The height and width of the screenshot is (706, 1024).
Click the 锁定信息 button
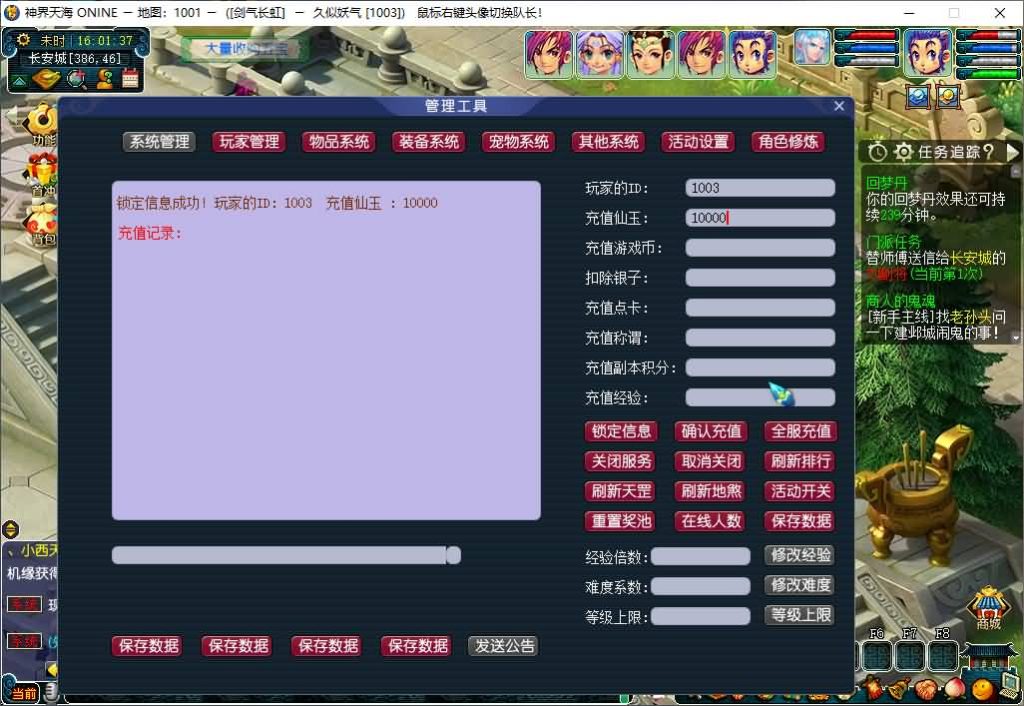tap(621, 431)
